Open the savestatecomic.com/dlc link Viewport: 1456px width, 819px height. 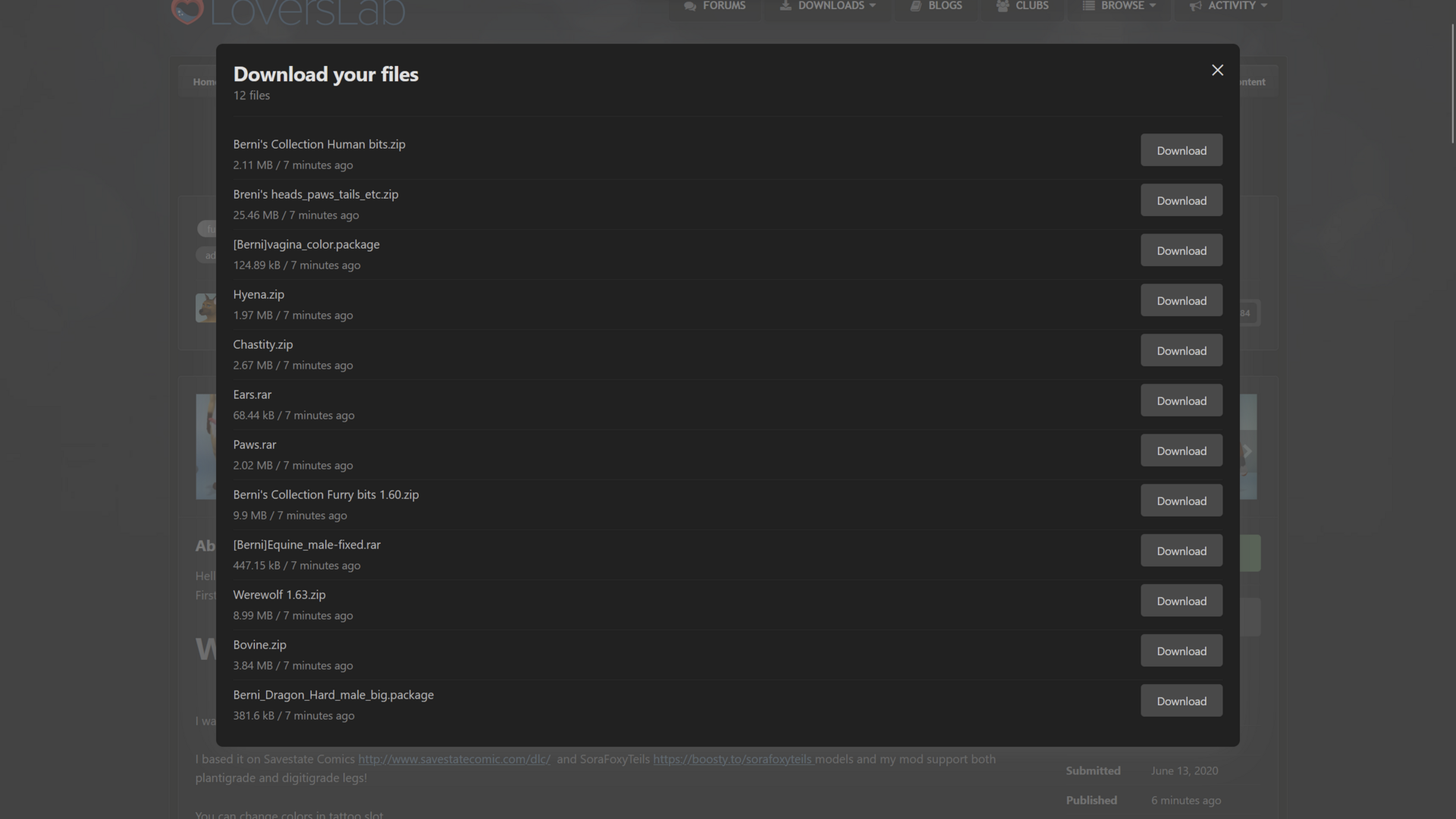coord(454,759)
